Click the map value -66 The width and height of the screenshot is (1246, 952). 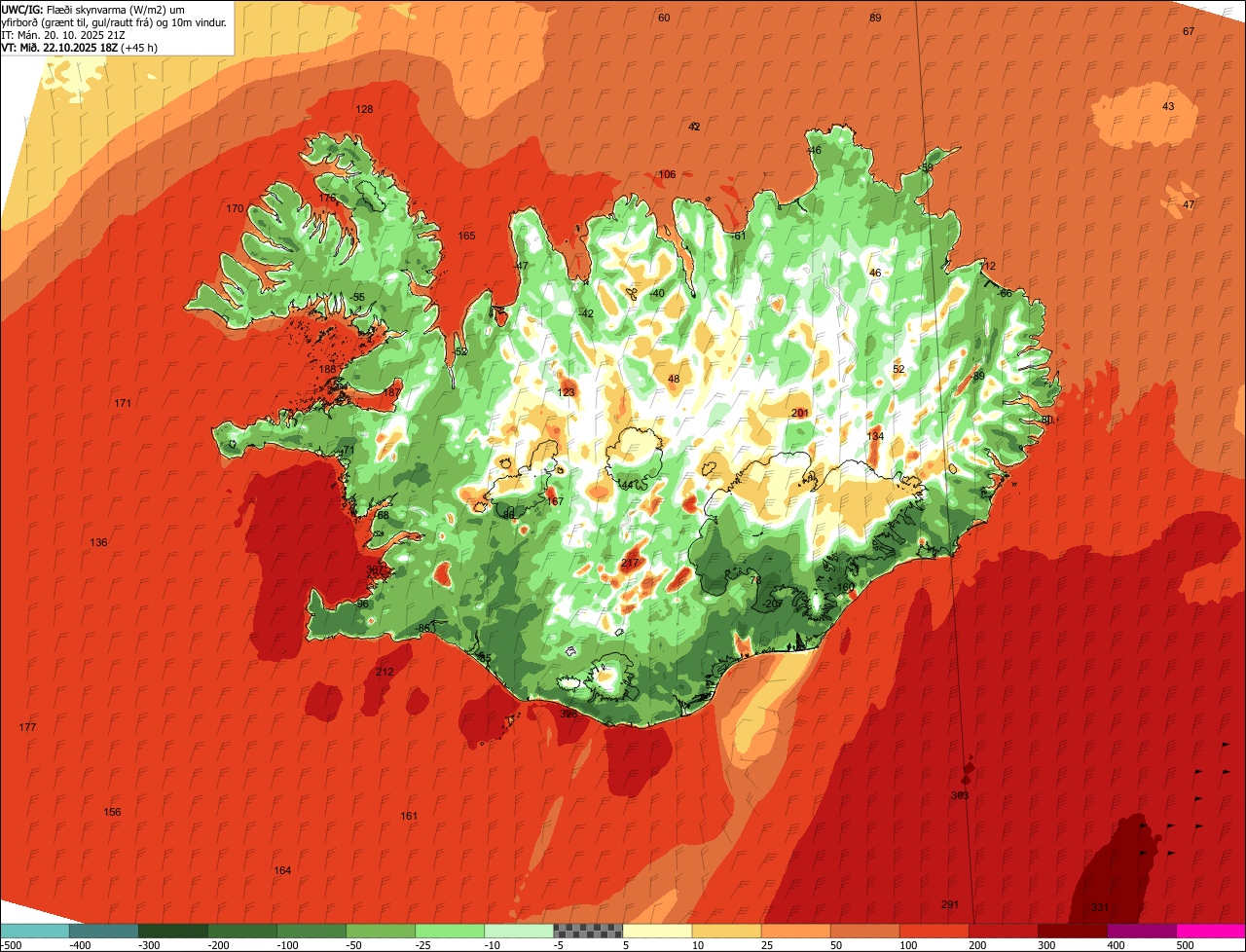(1005, 293)
